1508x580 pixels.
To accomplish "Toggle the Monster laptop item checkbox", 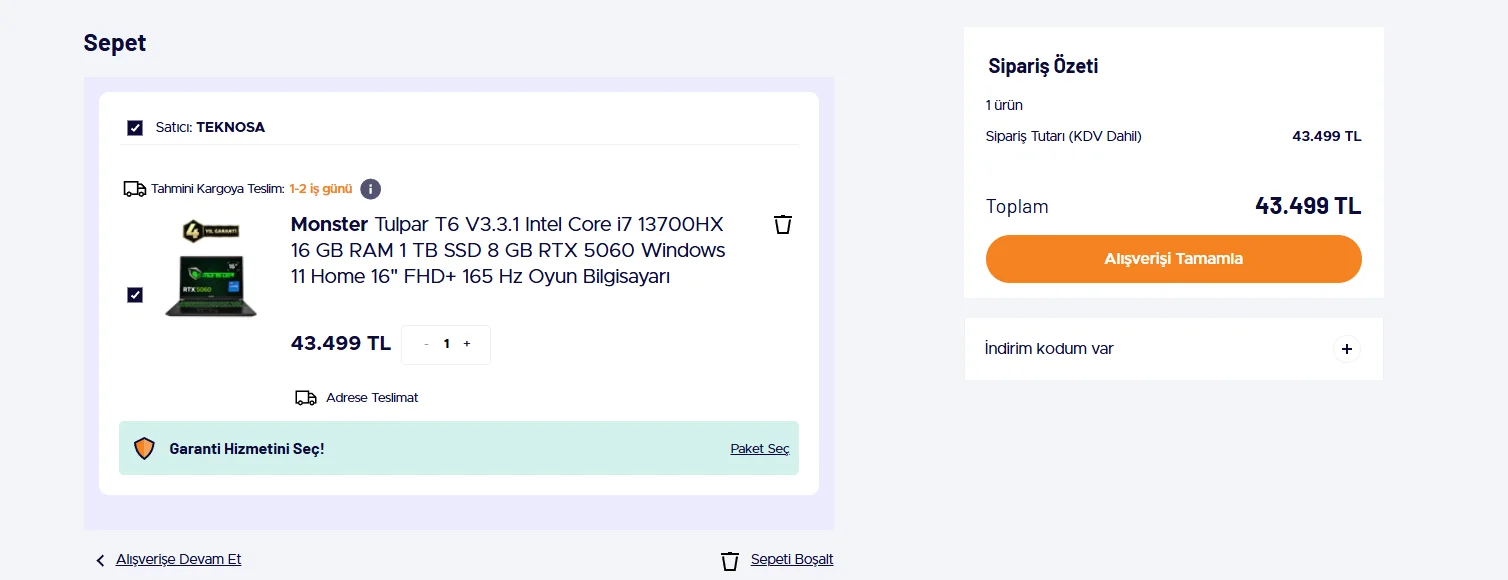I will tap(135, 295).
